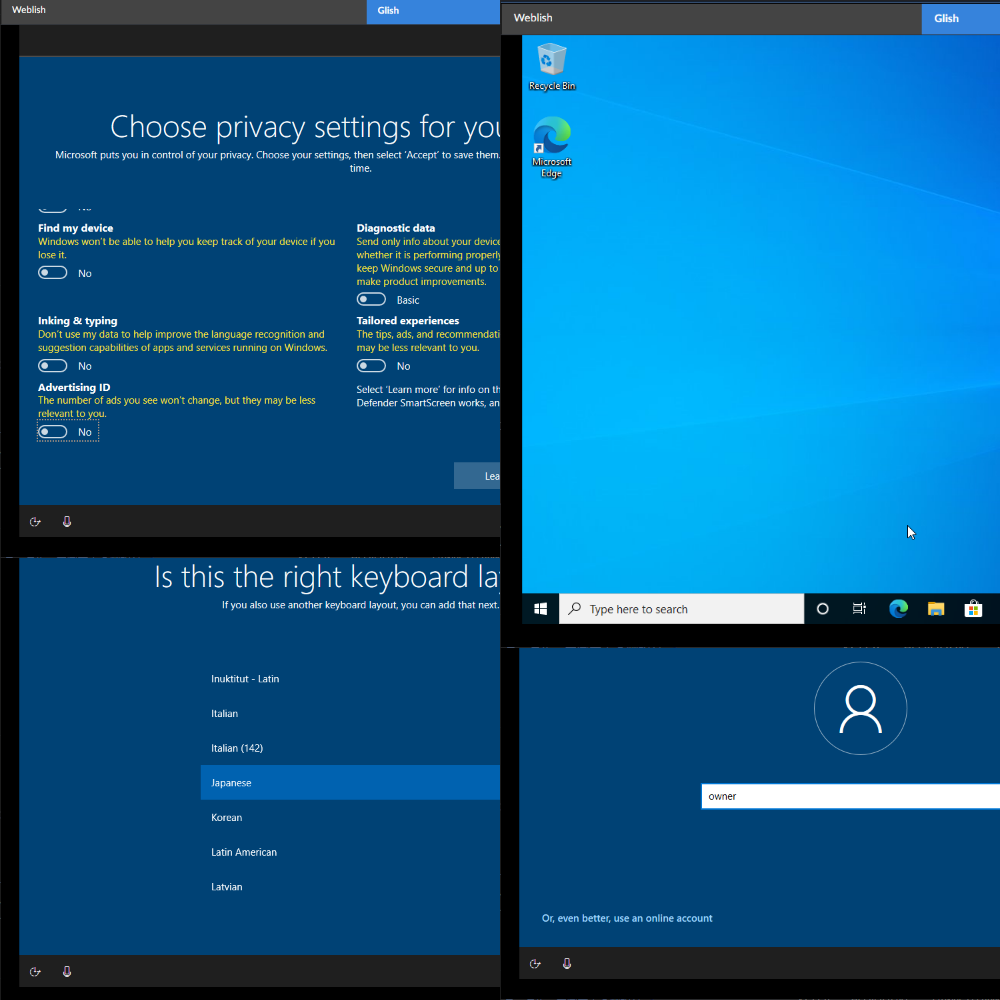Choose the Inuktitut - Latin keyboard layout
This screenshot has width=1000, height=1000.
click(350, 679)
